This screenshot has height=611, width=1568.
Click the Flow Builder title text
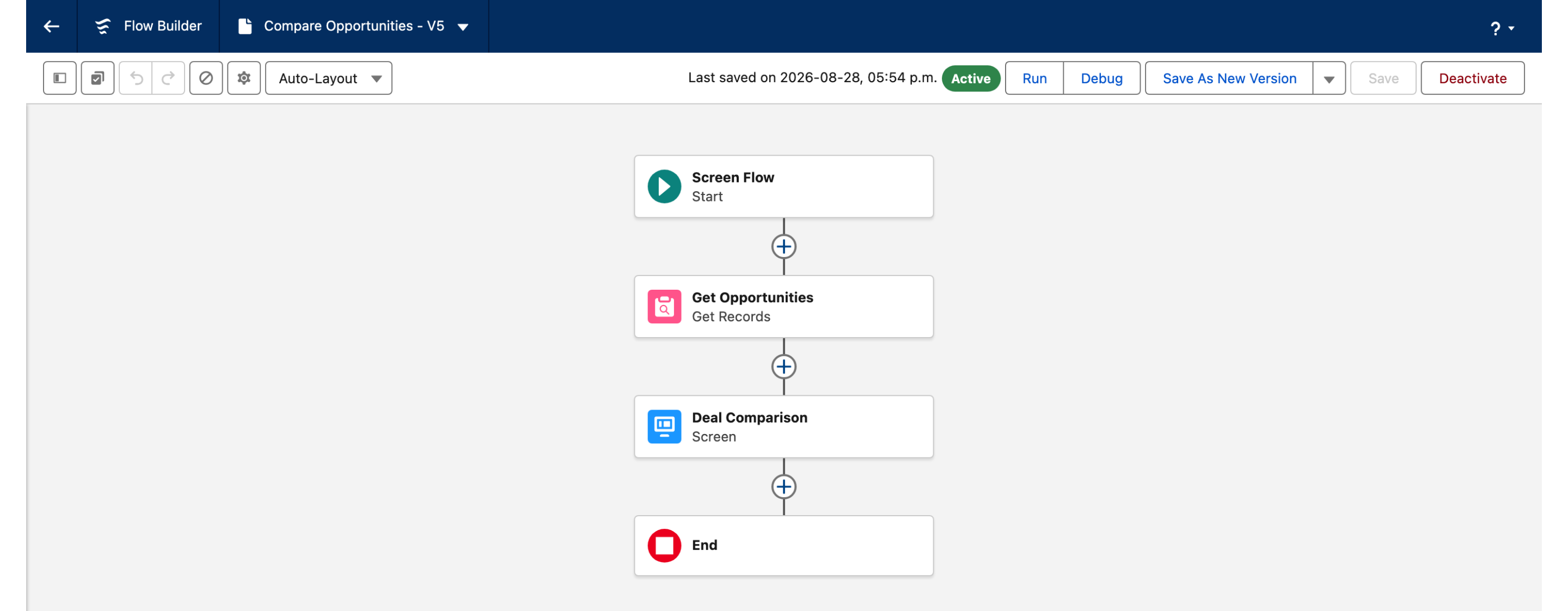pyautogui.click(x=163, y=26)
